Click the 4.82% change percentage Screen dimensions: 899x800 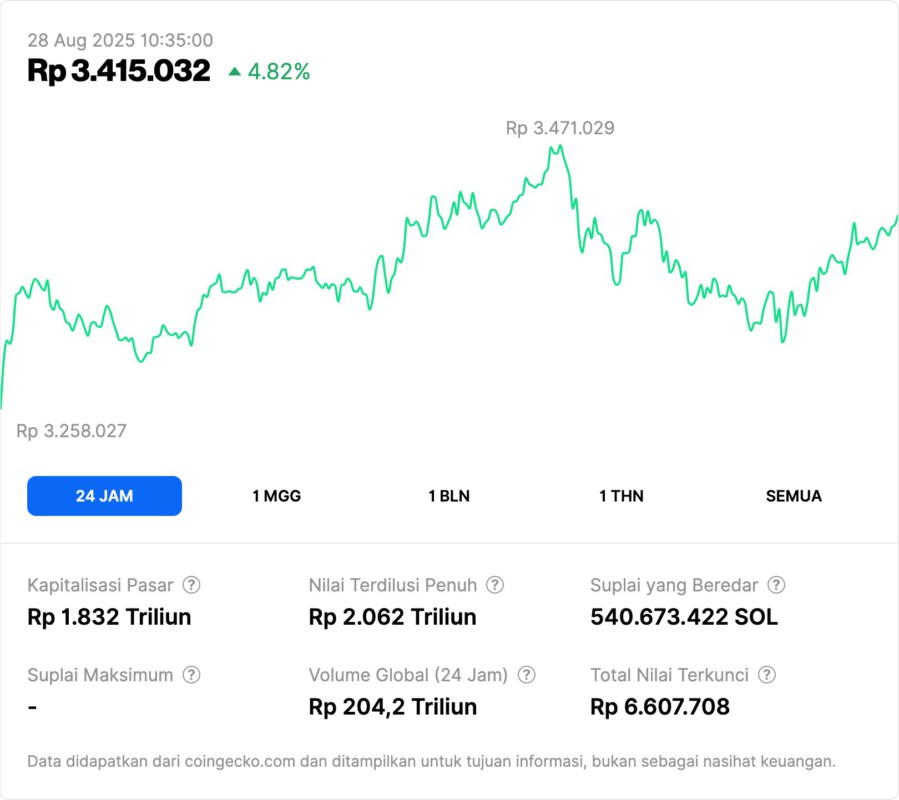coord(279,71)
